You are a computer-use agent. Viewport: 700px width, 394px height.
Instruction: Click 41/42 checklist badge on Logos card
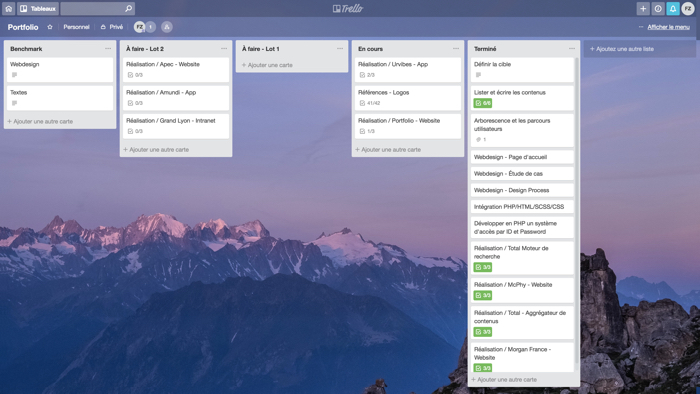[370, 103]
